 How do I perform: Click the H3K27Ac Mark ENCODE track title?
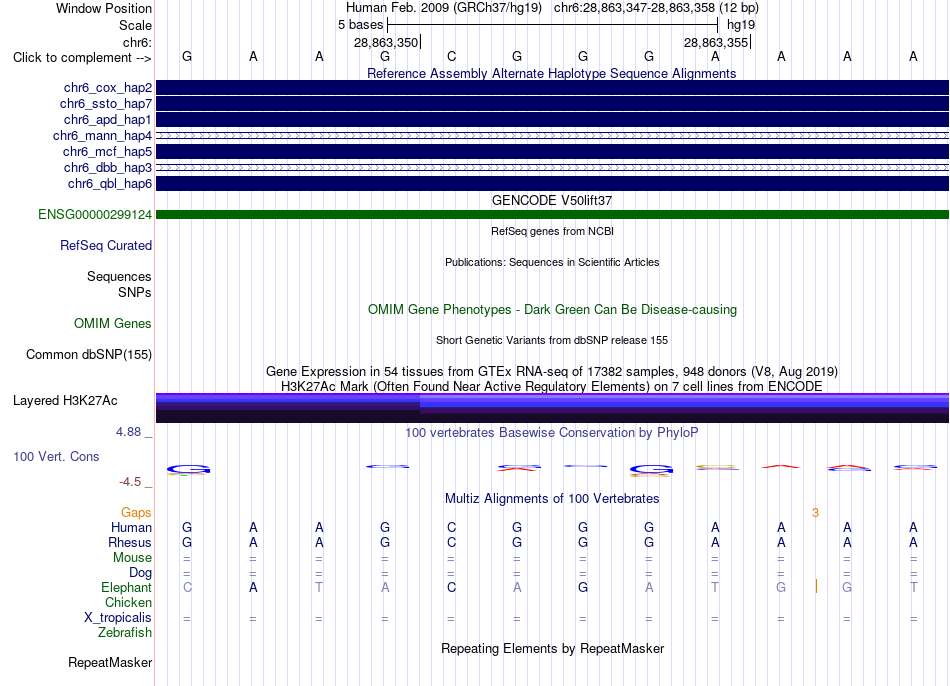[x=552, y=387]
